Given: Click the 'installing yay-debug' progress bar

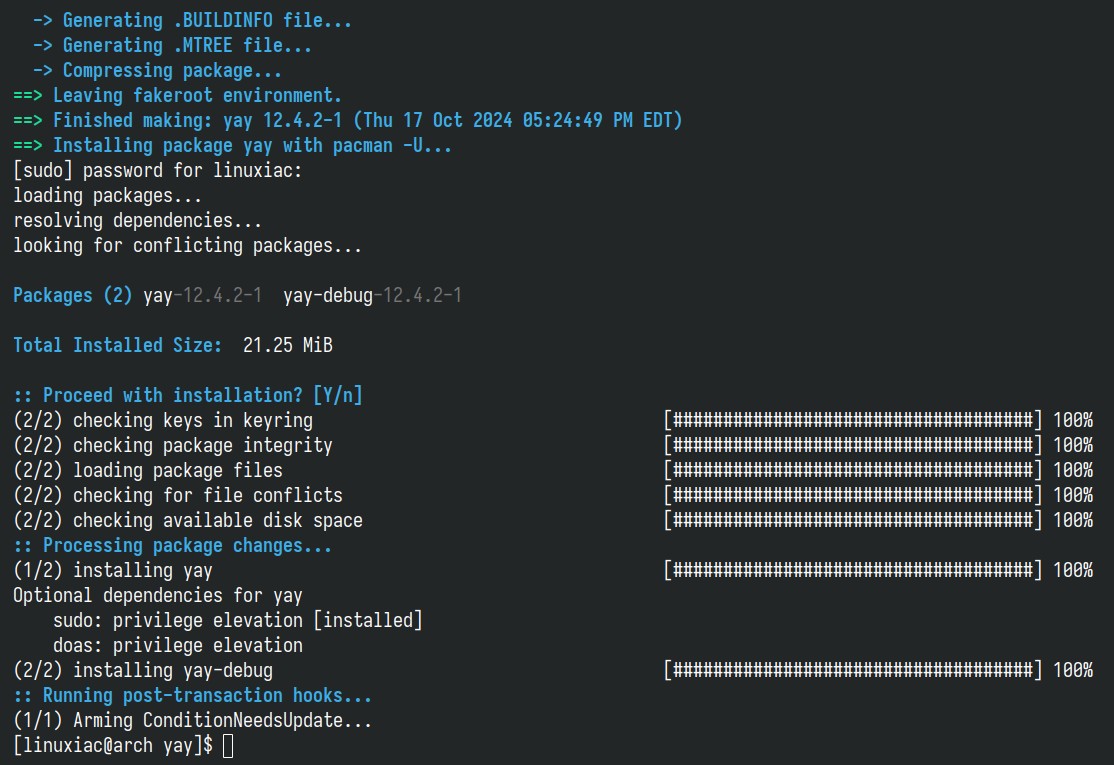Looking at the screenshot, I should click(x=853, y=670).
